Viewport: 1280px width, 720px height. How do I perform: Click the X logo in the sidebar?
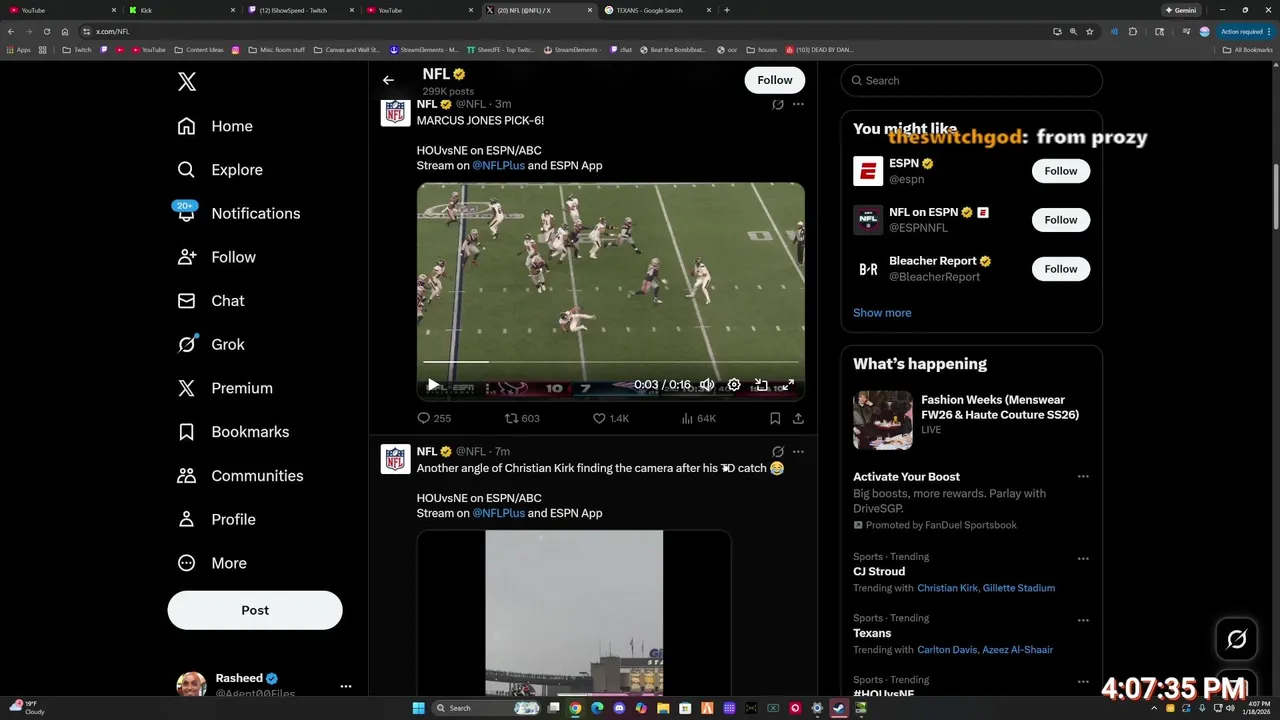[x=187, y=82]
